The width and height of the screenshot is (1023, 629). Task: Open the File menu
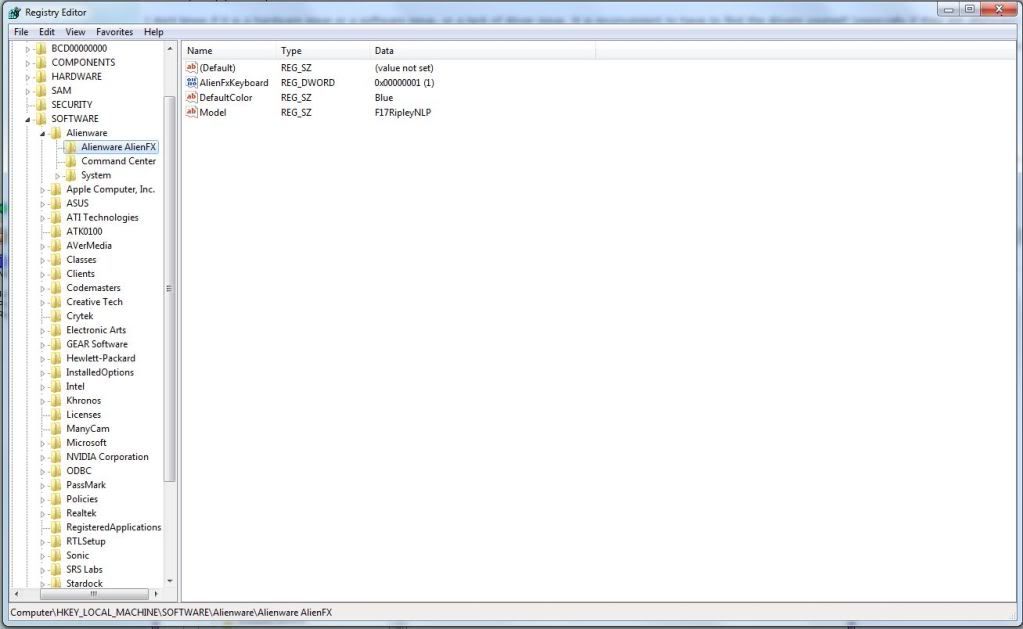21,31
